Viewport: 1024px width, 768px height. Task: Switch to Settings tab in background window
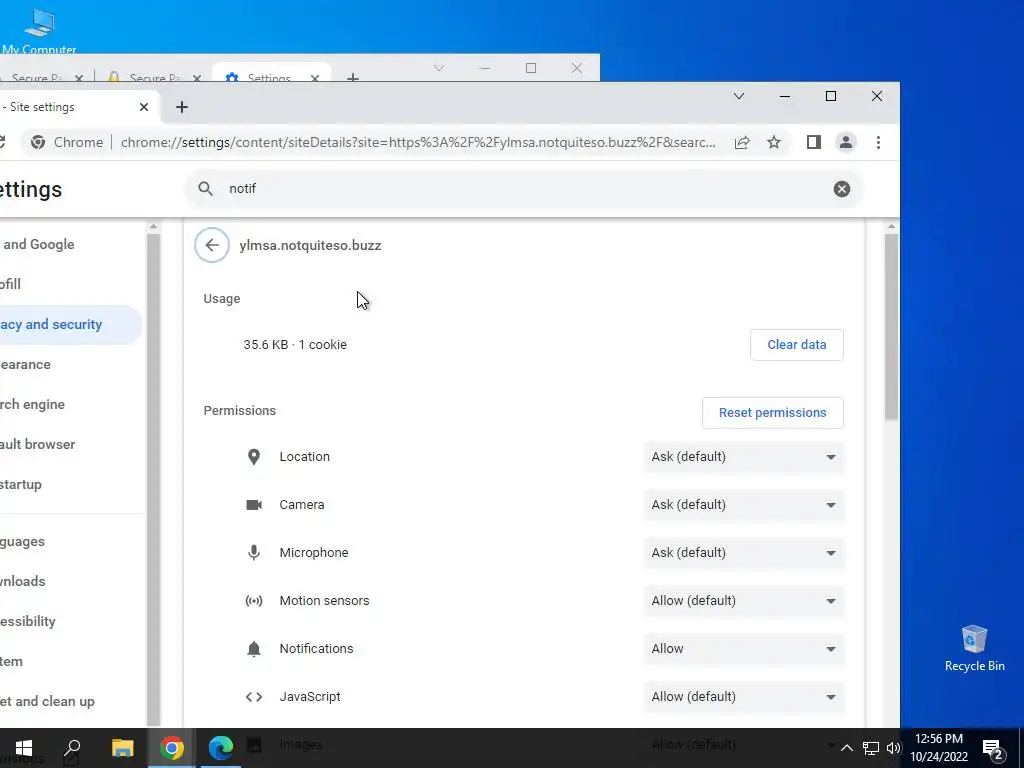click(268, 76)
